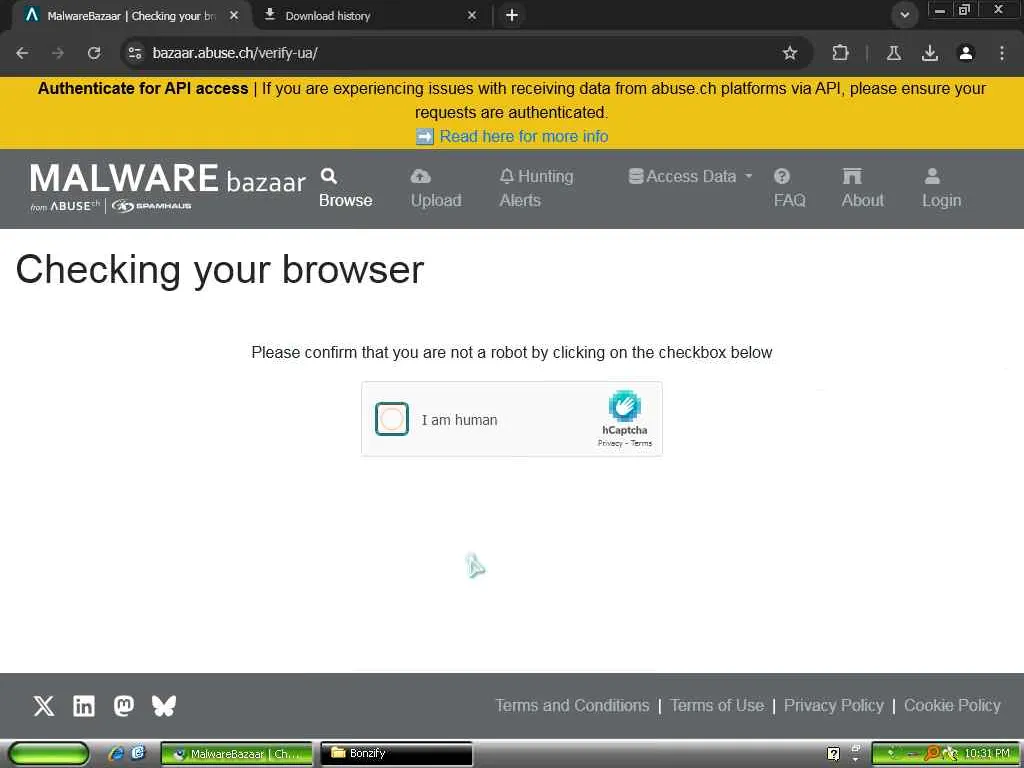This screenshot has height=768, width=1024.
Task: Open a new browser tab
Action: 512,16
